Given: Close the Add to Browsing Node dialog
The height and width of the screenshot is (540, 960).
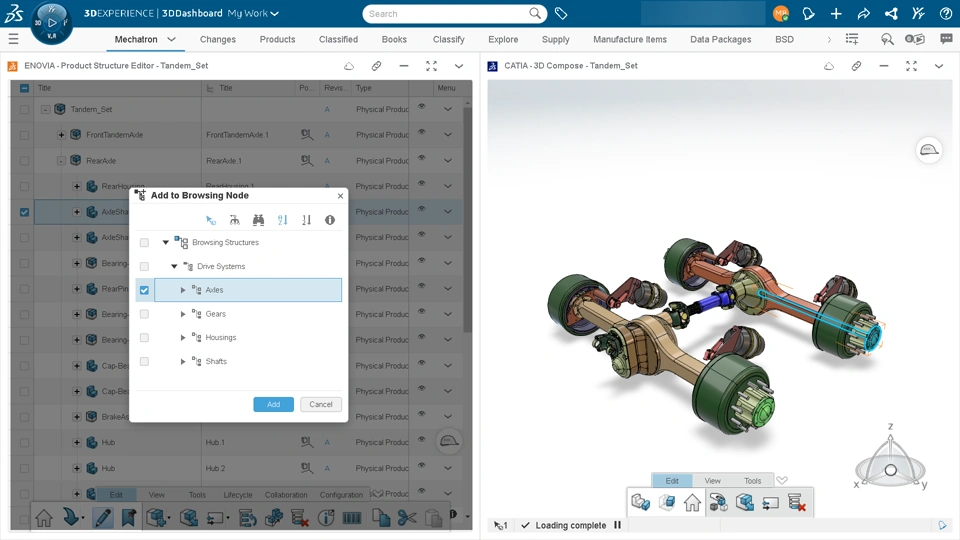Looking at the screenshot, I should pyautogui.click(x=340, y=196).
